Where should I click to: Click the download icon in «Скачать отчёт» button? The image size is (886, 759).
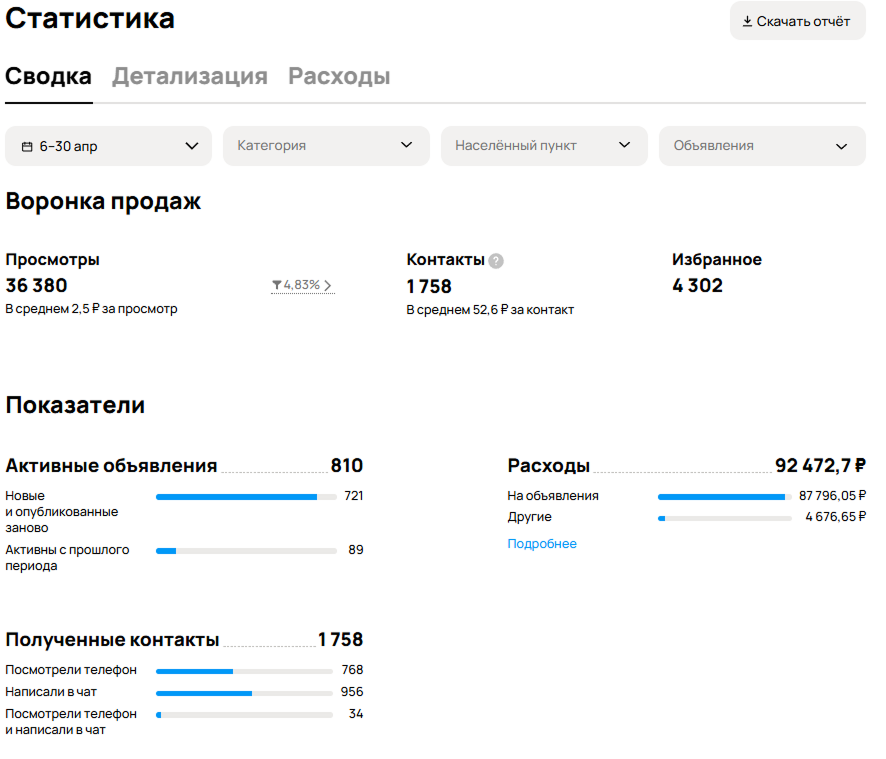[747, 20]
